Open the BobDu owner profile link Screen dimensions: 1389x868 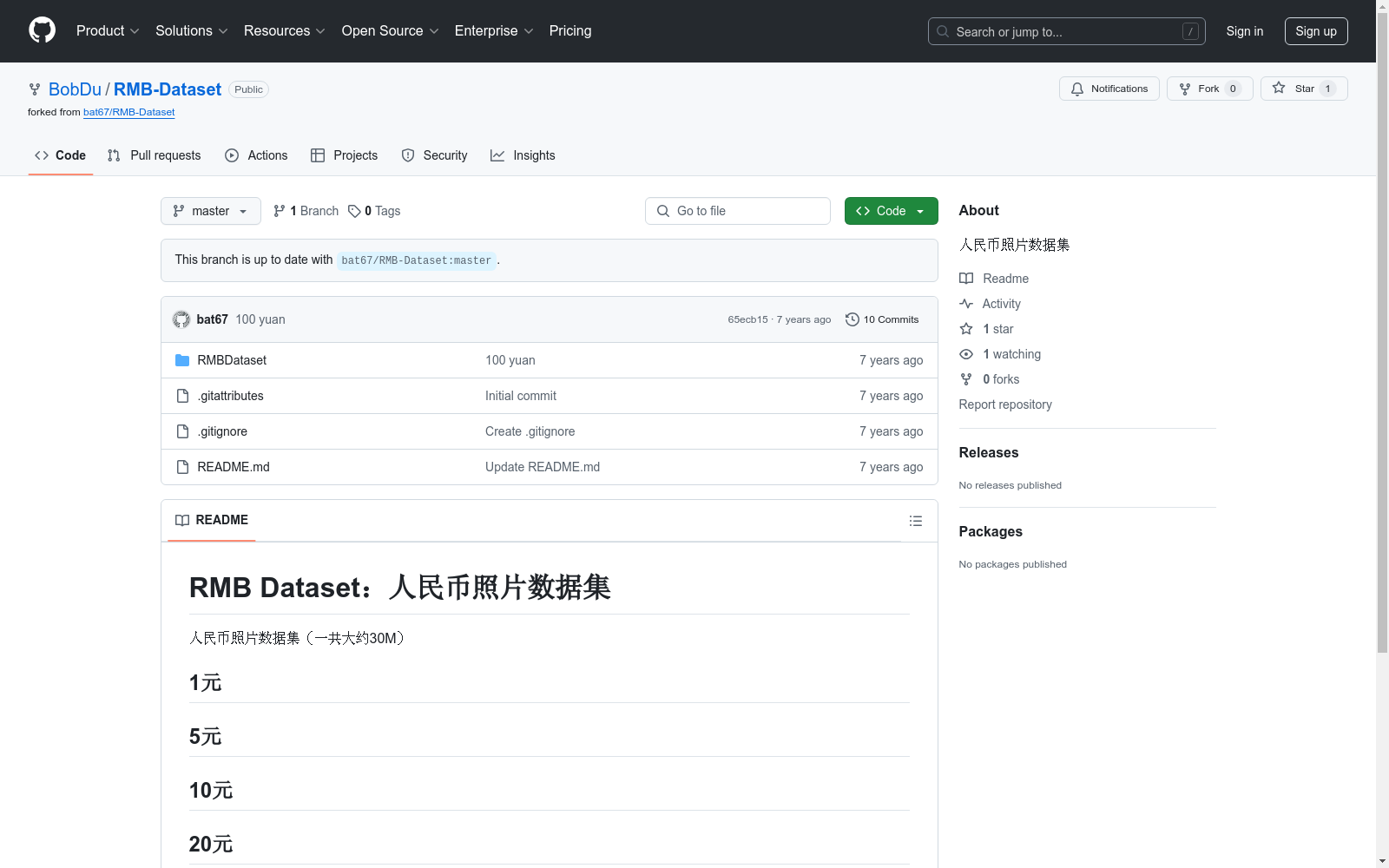pos(75,89)
